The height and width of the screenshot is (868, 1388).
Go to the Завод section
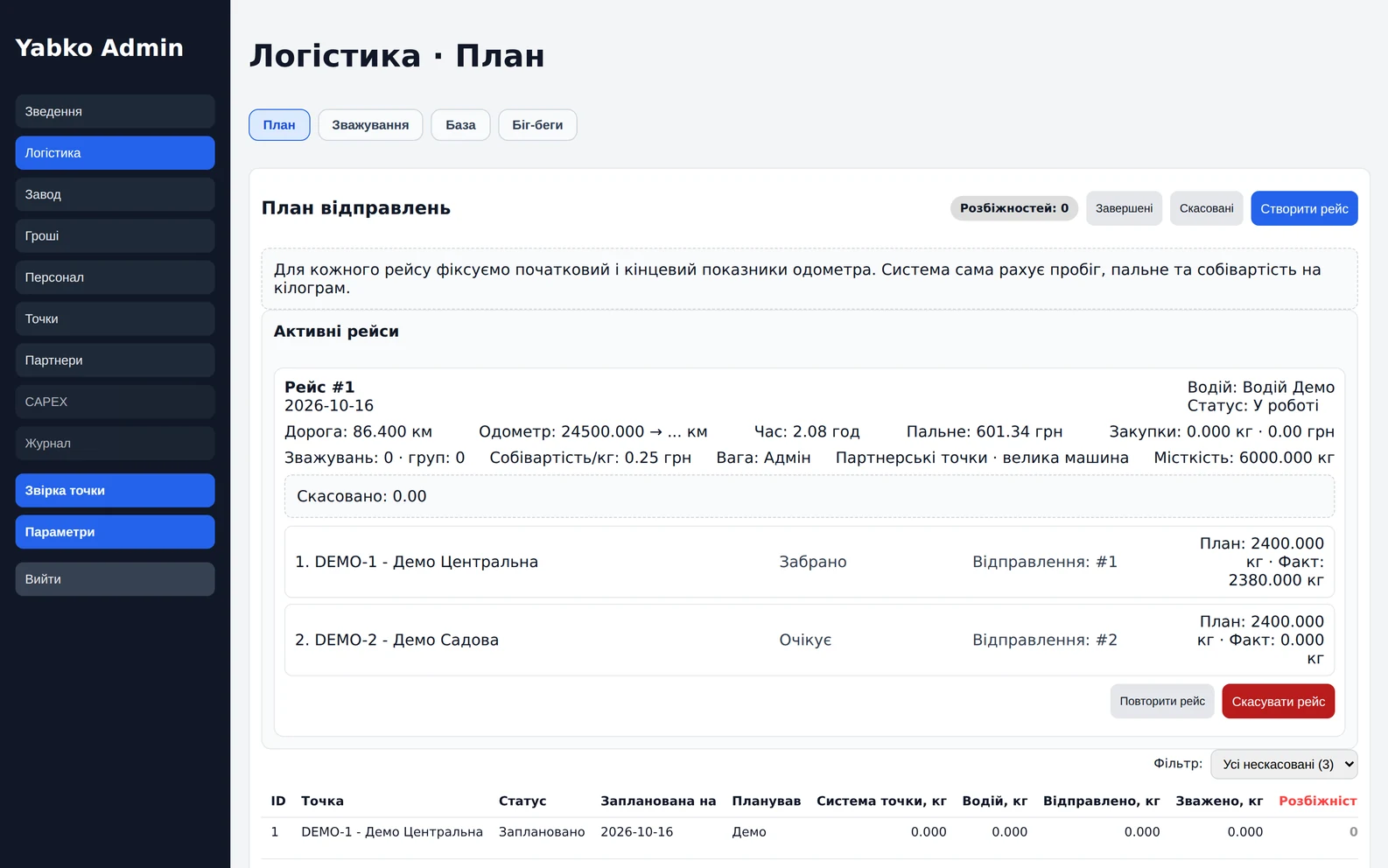tap(115, 194)
